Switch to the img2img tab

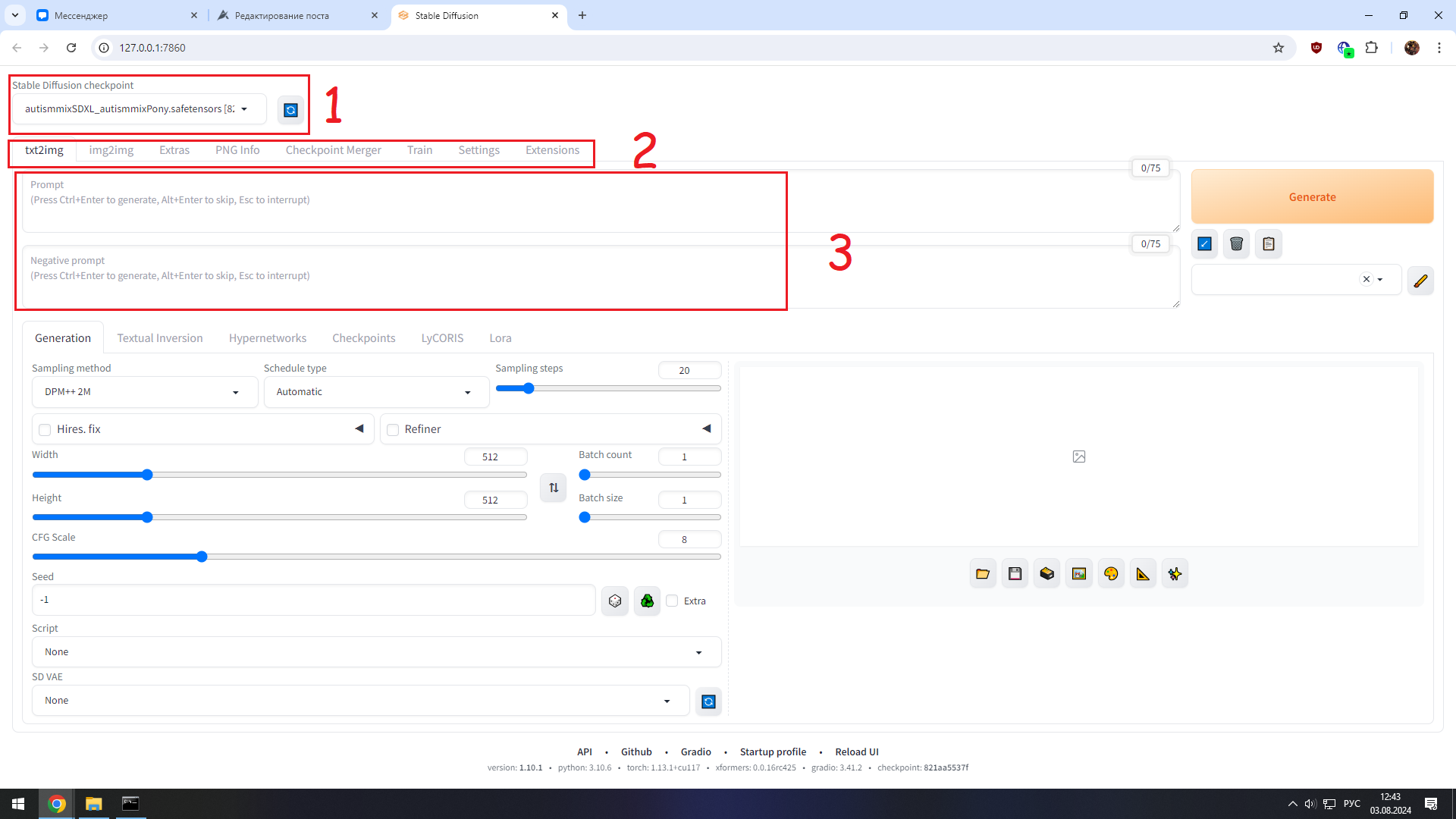pos(111,150)
